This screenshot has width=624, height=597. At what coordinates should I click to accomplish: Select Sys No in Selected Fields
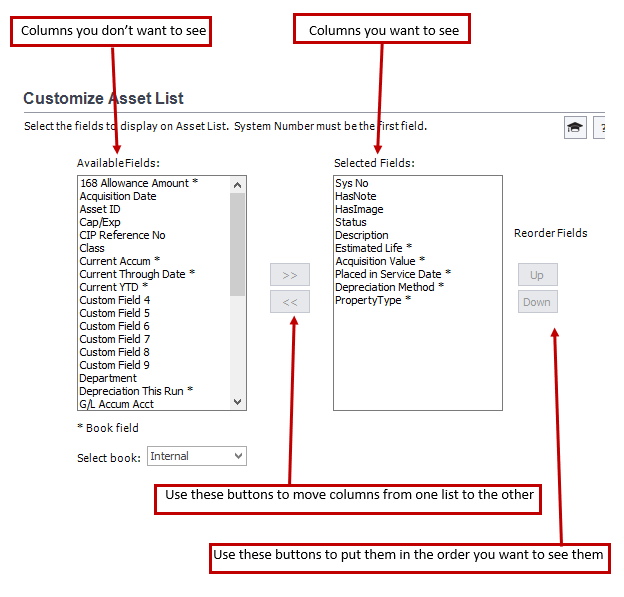[352, 183]
